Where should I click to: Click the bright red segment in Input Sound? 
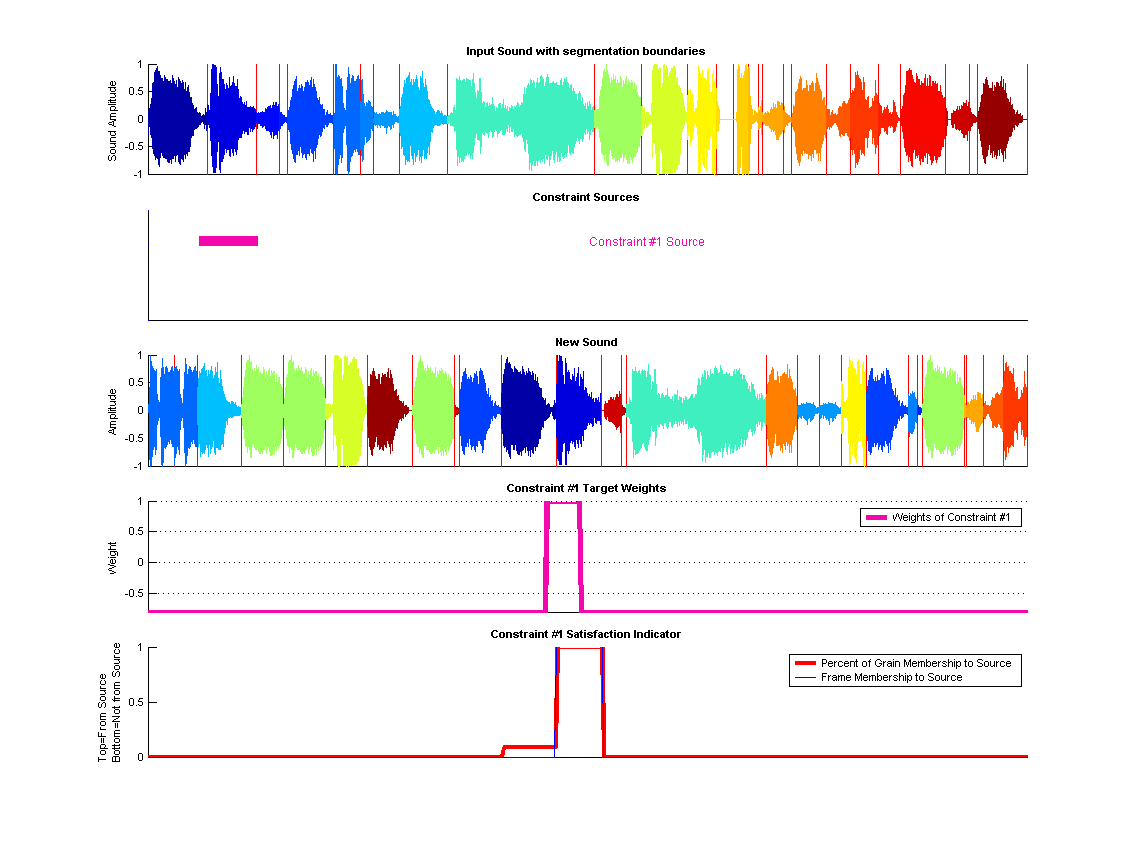point(923,118)
